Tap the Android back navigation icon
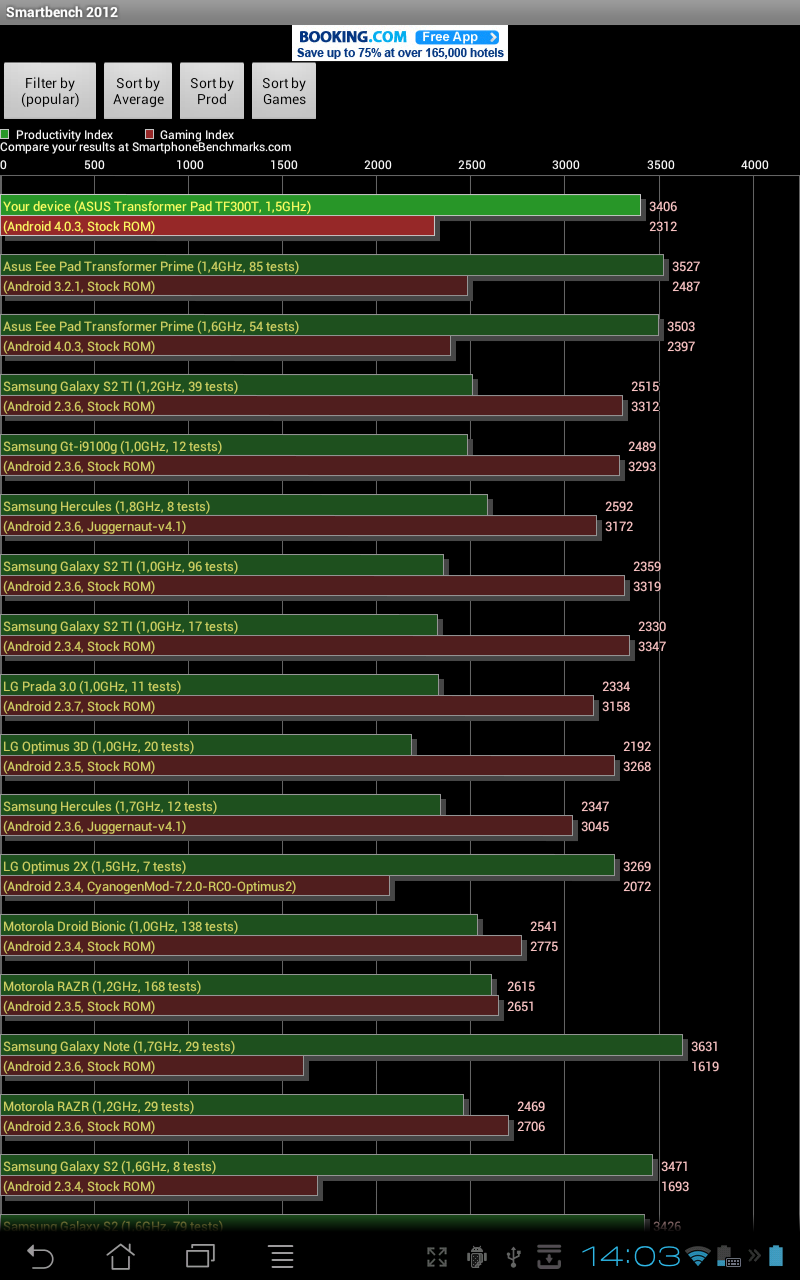 click(40, 1256)
